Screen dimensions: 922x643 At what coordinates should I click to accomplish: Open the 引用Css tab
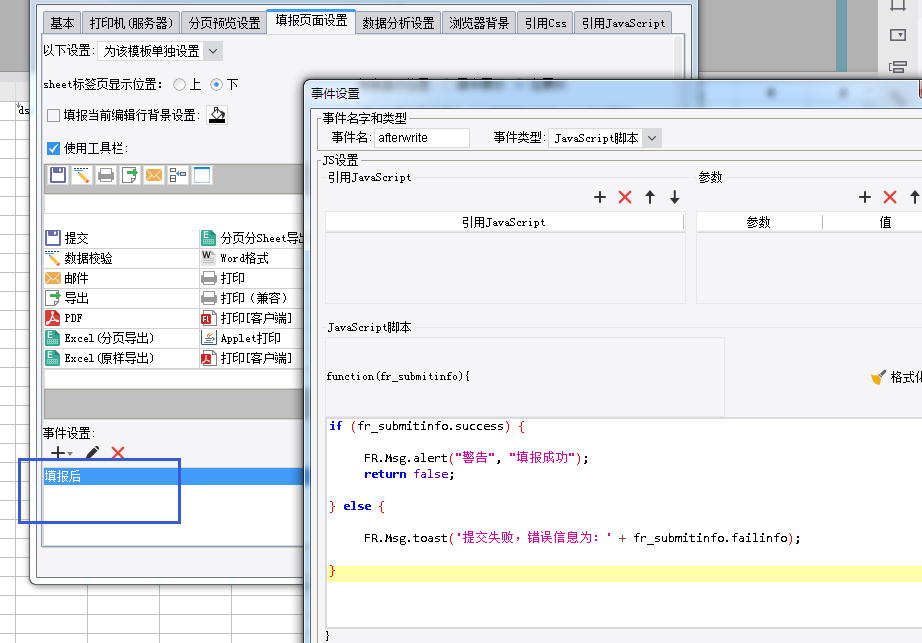coord(546,23)
